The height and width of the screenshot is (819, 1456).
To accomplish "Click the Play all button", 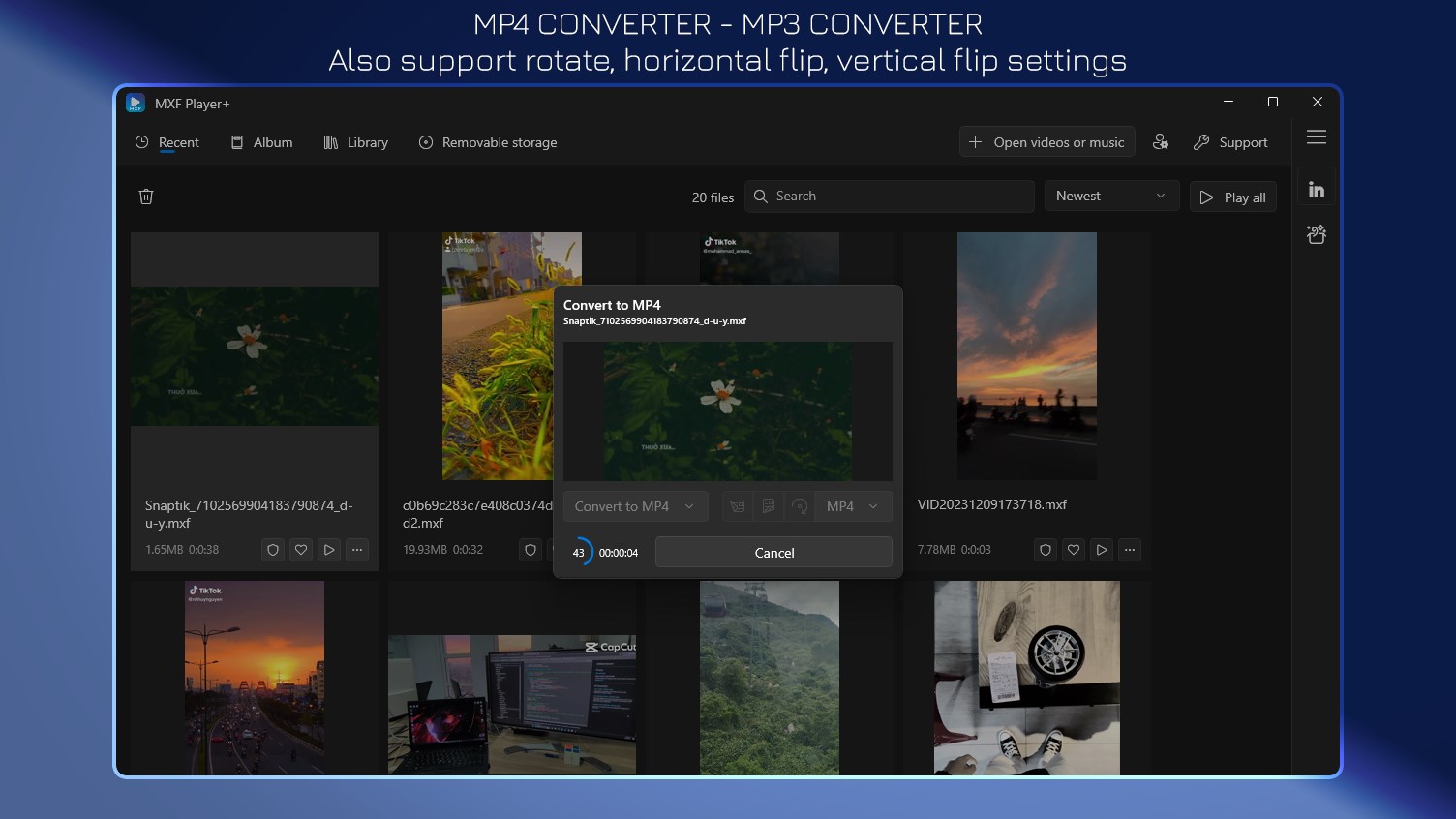I will [x=1232, y=197].
